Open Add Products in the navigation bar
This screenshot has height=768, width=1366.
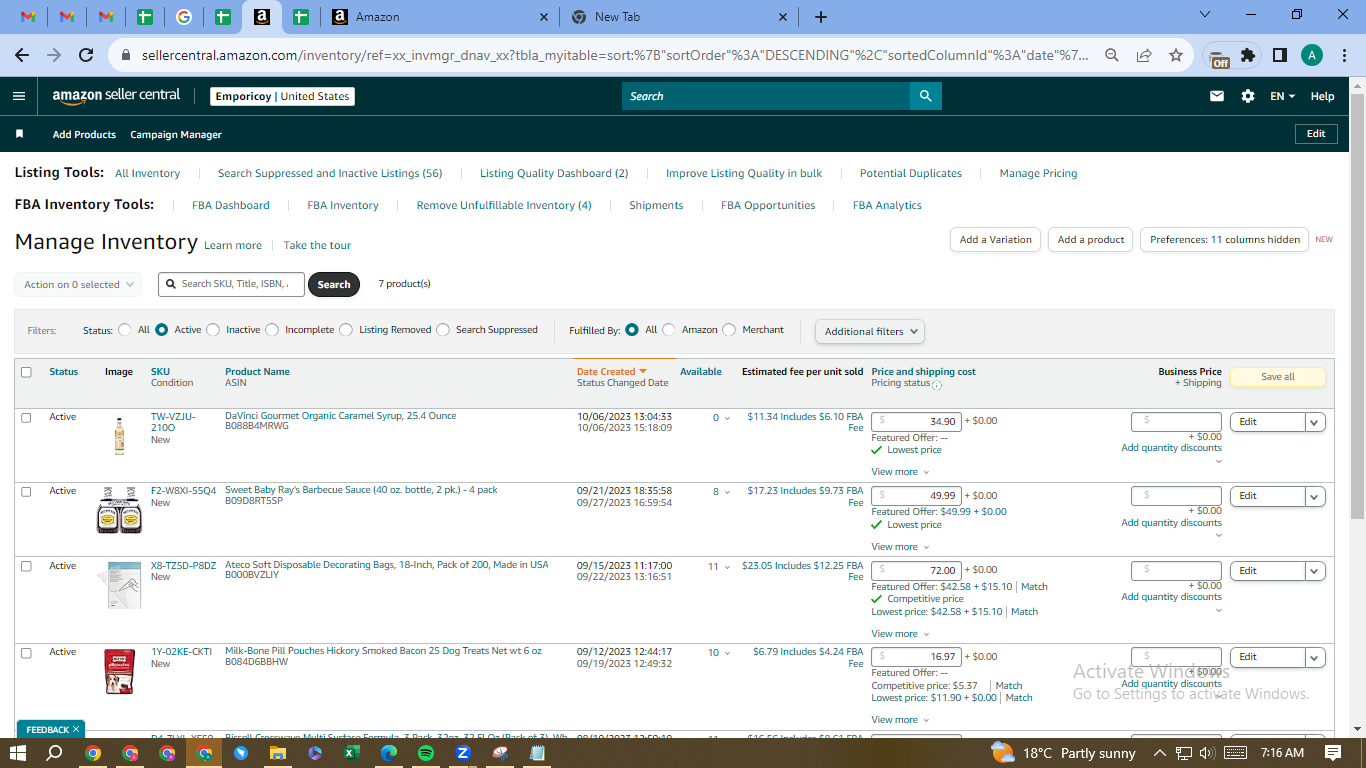coord(84,135)
